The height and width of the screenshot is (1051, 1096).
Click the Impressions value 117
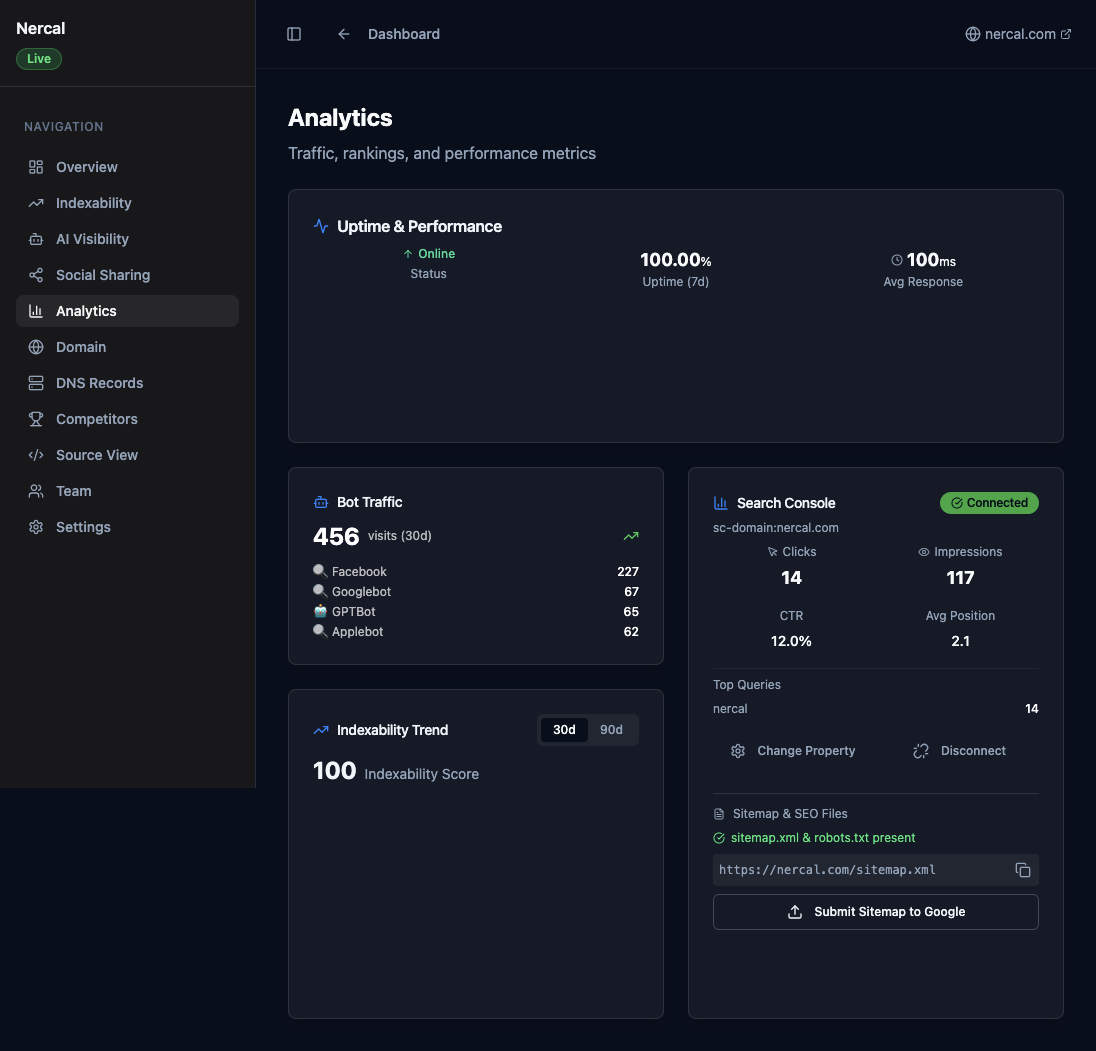960,578
